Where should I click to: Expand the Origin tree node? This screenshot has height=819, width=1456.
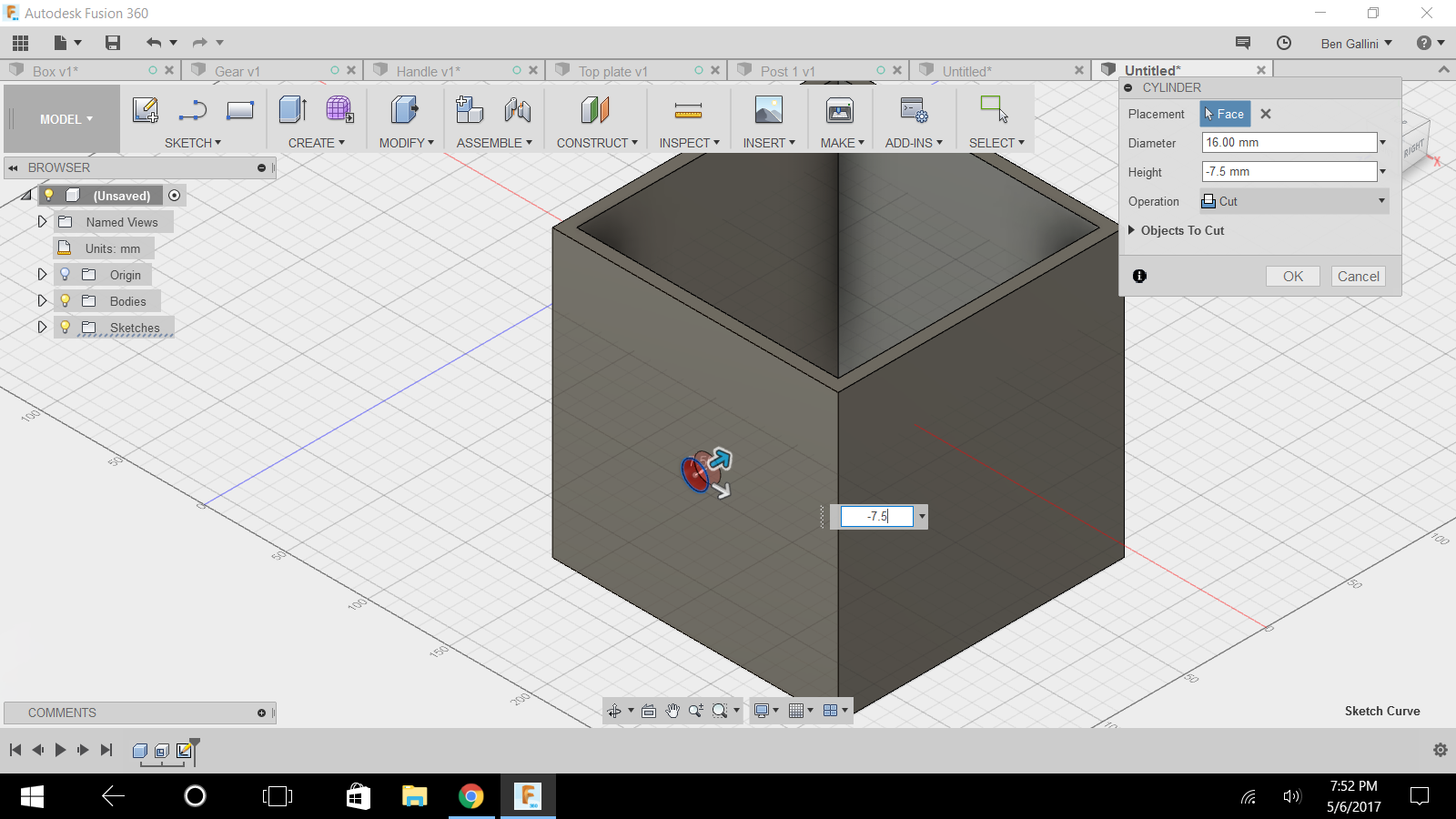pyautogui.click(x=42, y=274)
